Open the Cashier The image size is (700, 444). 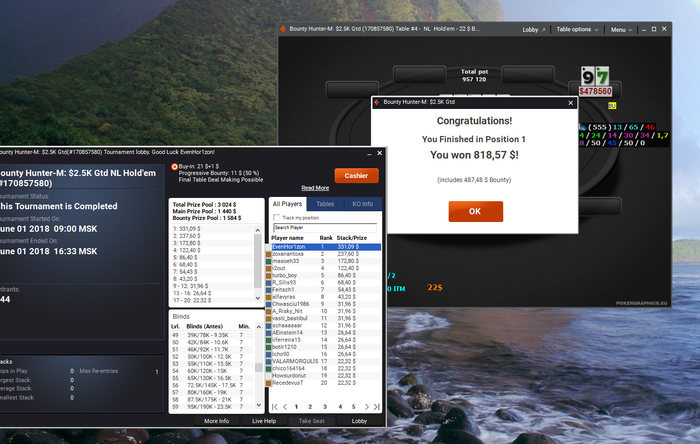tap(356, 175)
